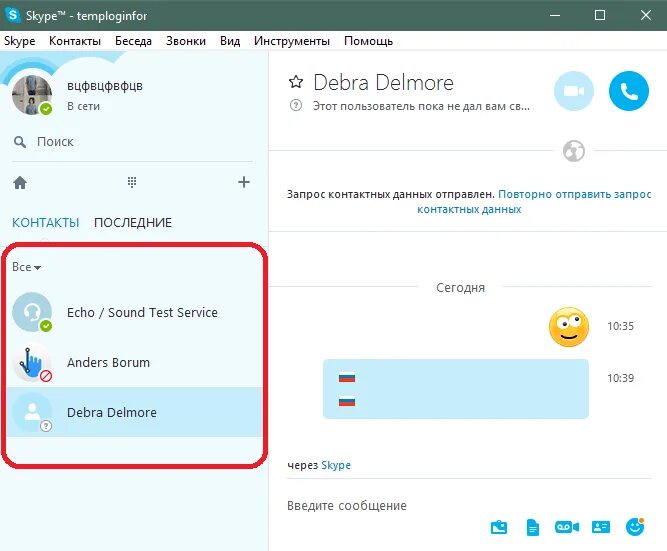The image size is (667, 551).
Task: Click the Этот пользователь пока не дал mood text
Action: pos(421,106)
